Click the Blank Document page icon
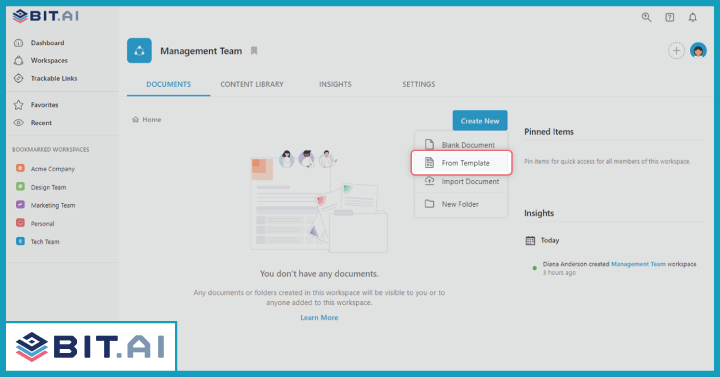720x377 pixels. click(x=429, y=145)
